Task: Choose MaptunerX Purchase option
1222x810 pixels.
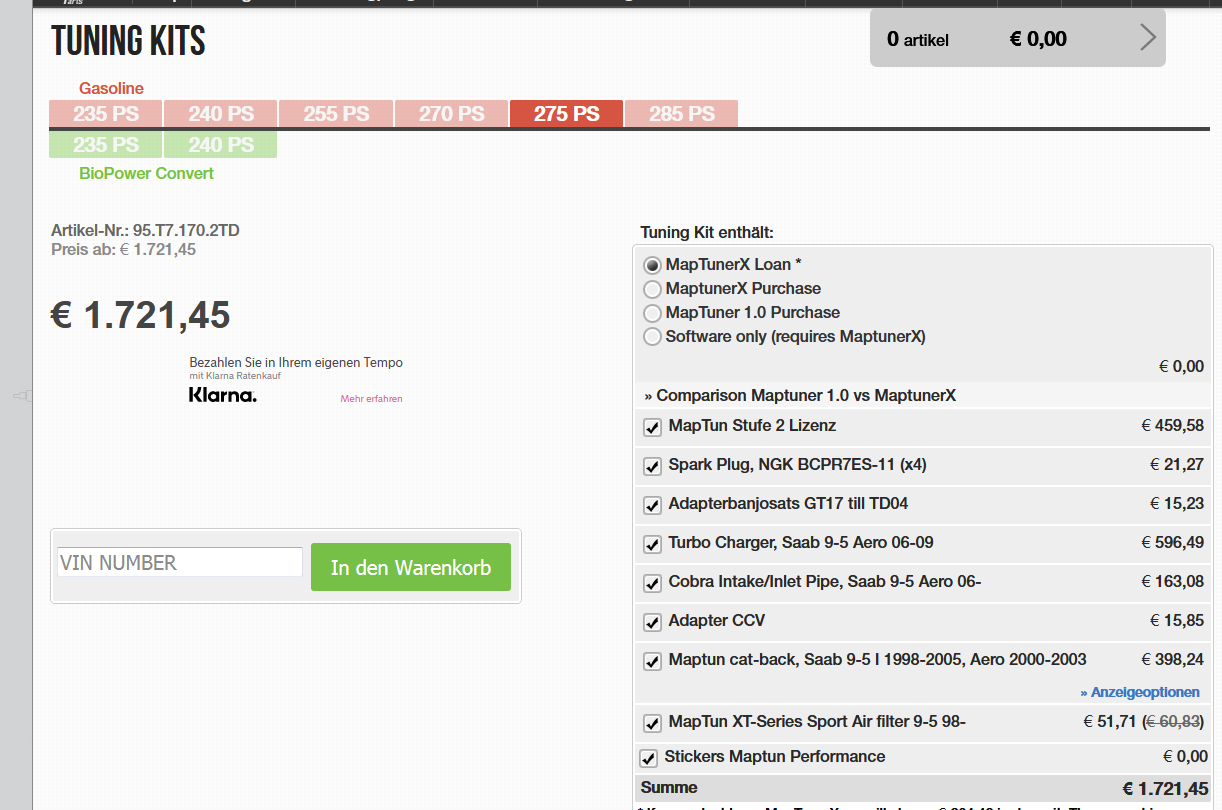Action: [x=653, y=289]
